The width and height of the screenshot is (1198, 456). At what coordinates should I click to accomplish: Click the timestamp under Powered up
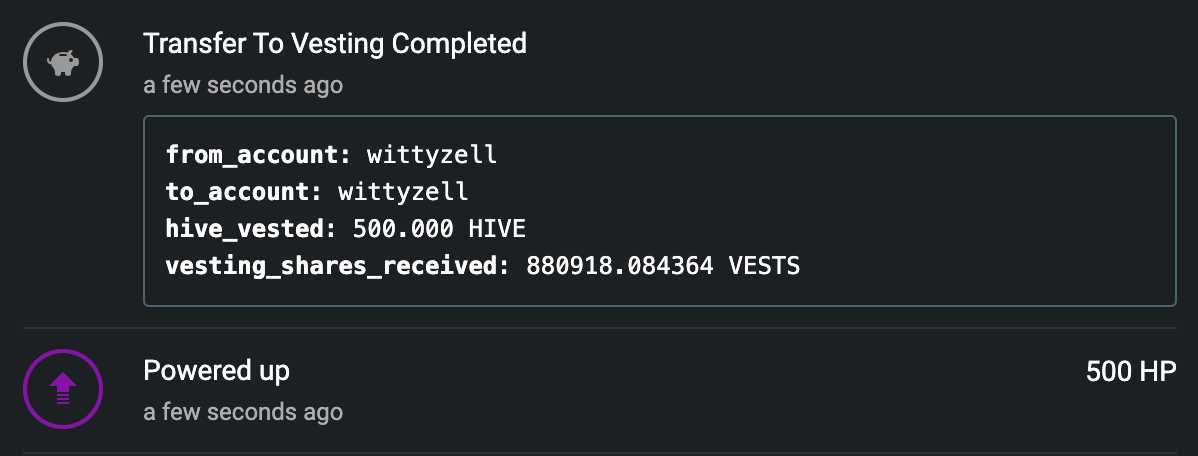click(243, 412)
